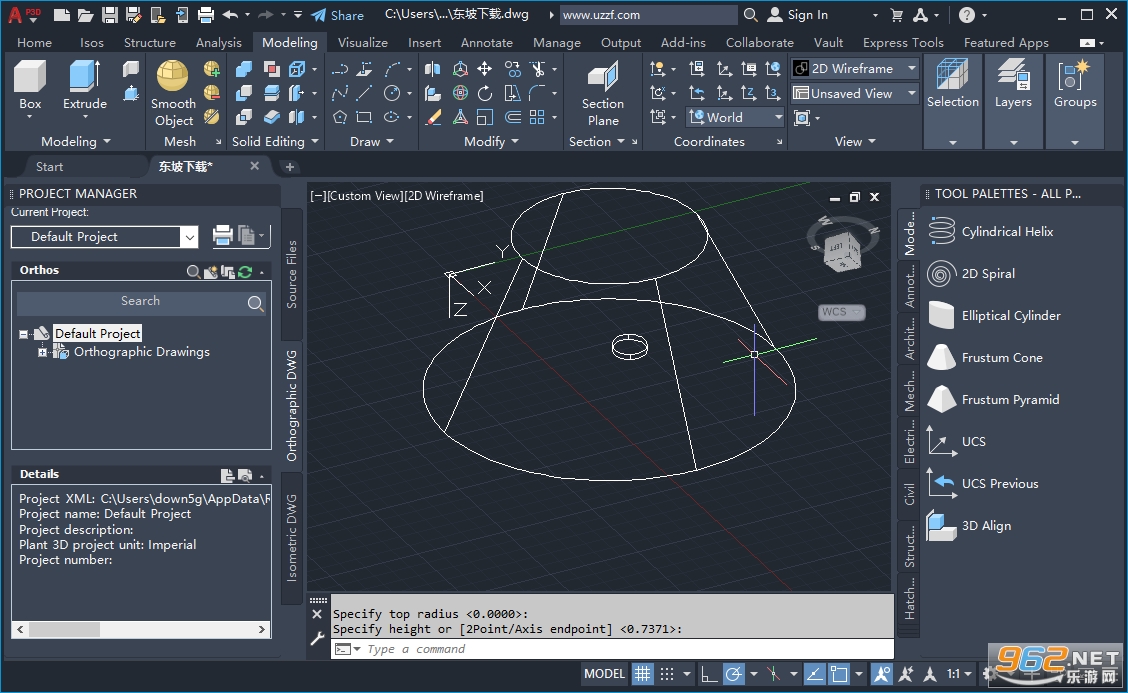Image resolution: width=1128 pixels, height=693 pixels.
Task: Open the Selection panel button
Action: (x=952, y=85)
